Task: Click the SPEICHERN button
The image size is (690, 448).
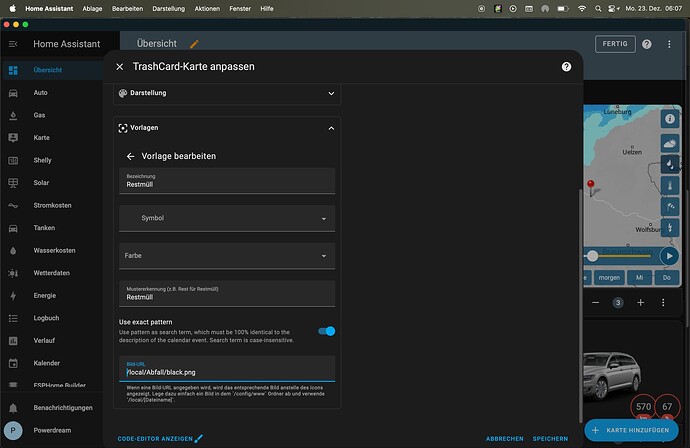Action: [x=550, y=439]
